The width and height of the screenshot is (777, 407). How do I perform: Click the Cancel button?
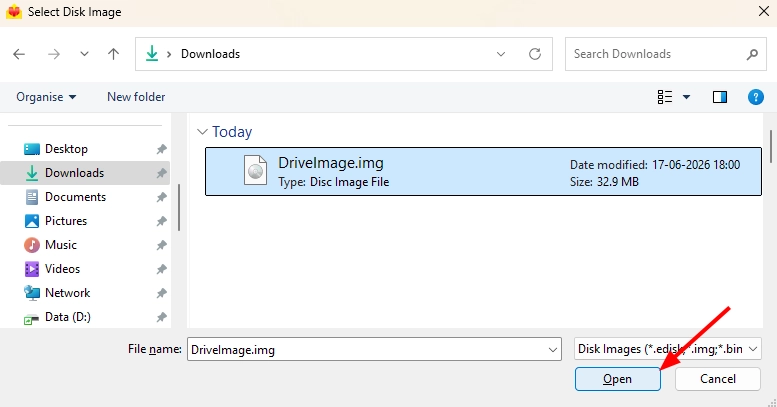(x=718, y=379)
